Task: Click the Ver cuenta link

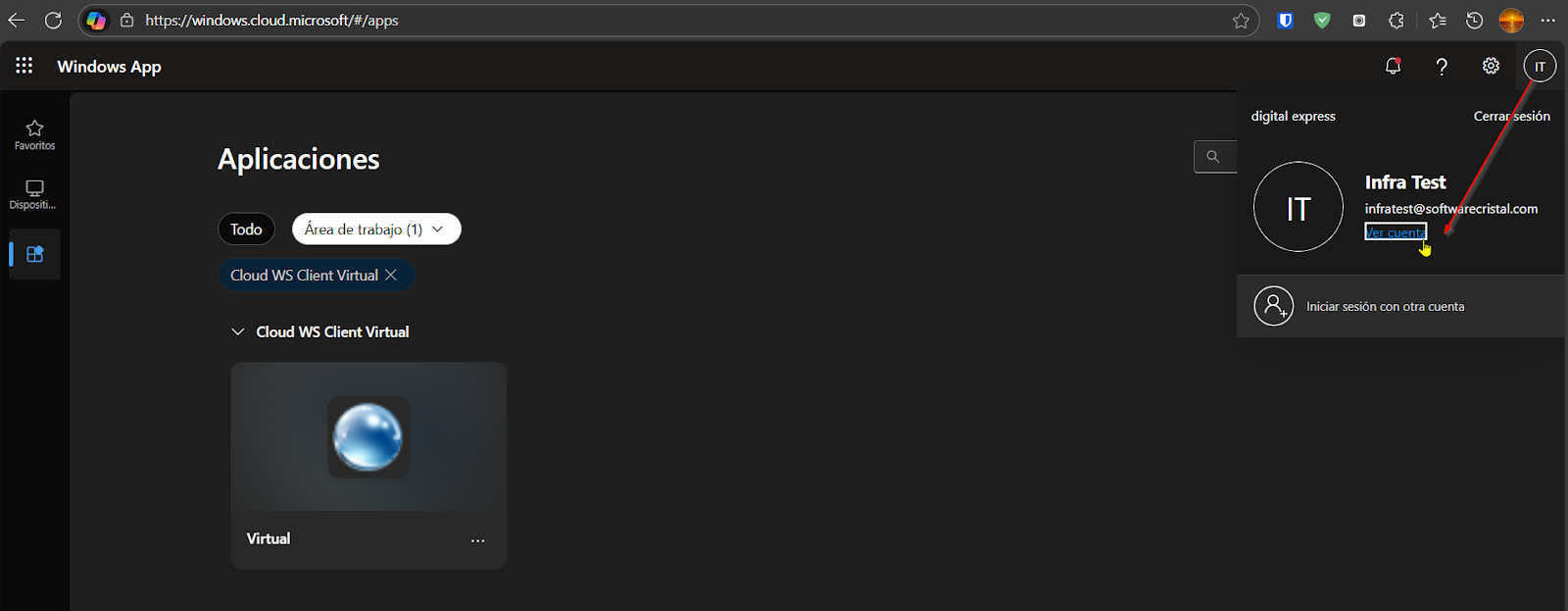Action: (x=1396, y=232)
